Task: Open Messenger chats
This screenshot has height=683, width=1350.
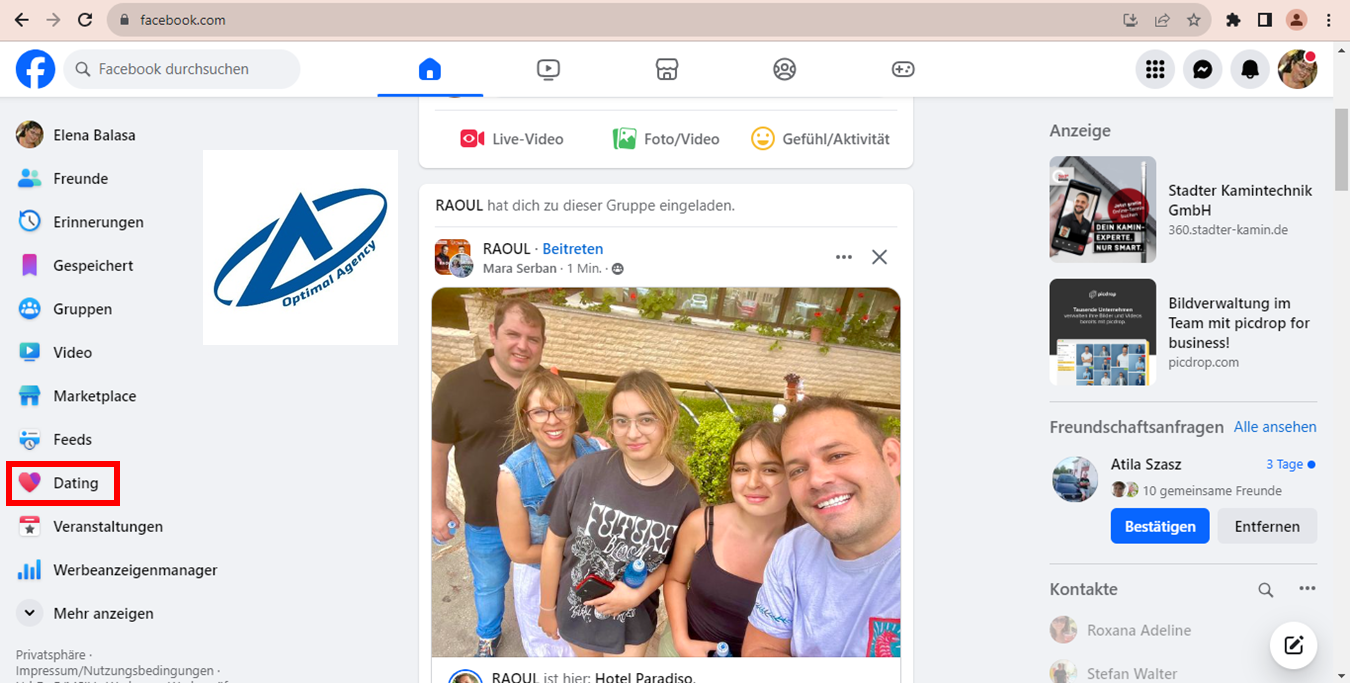Action: 1203,69
